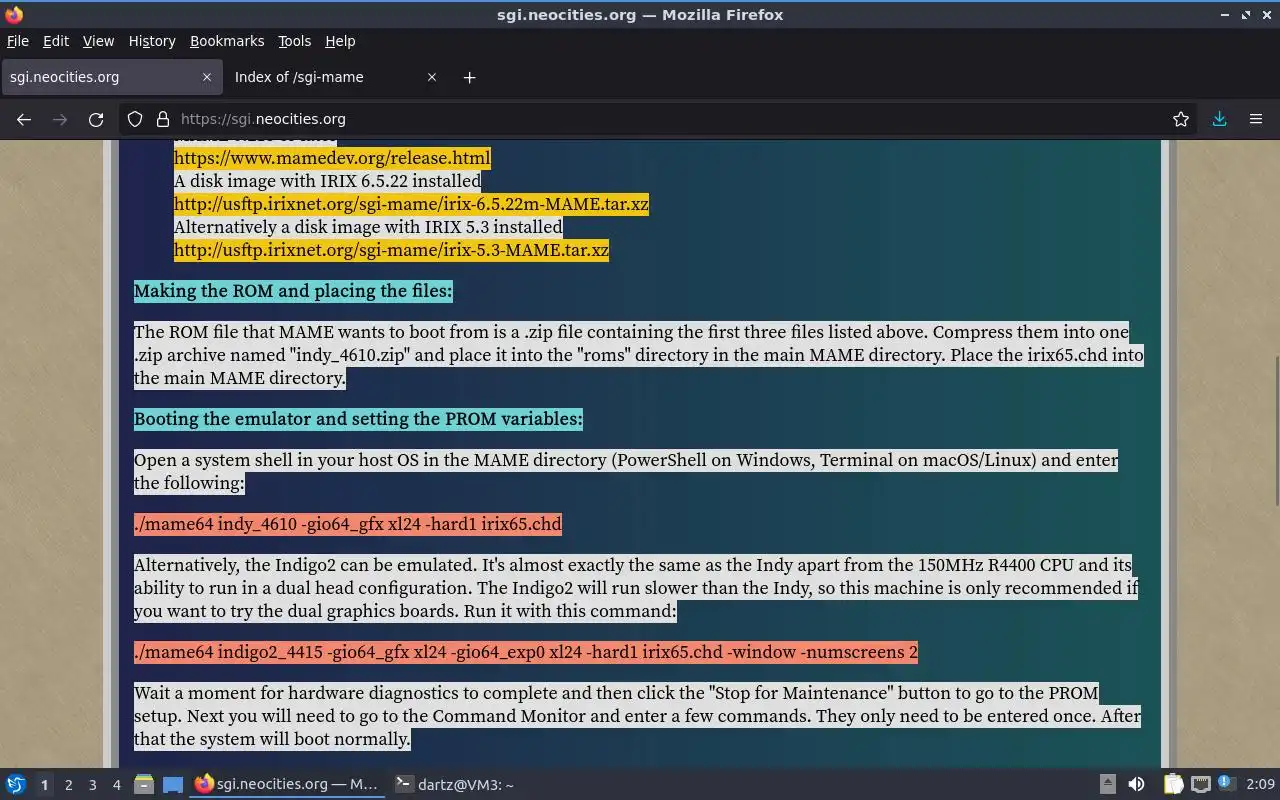Open the Help menu
The width and height of the screenshot is (1280, 800).
(x=340, y=41)
